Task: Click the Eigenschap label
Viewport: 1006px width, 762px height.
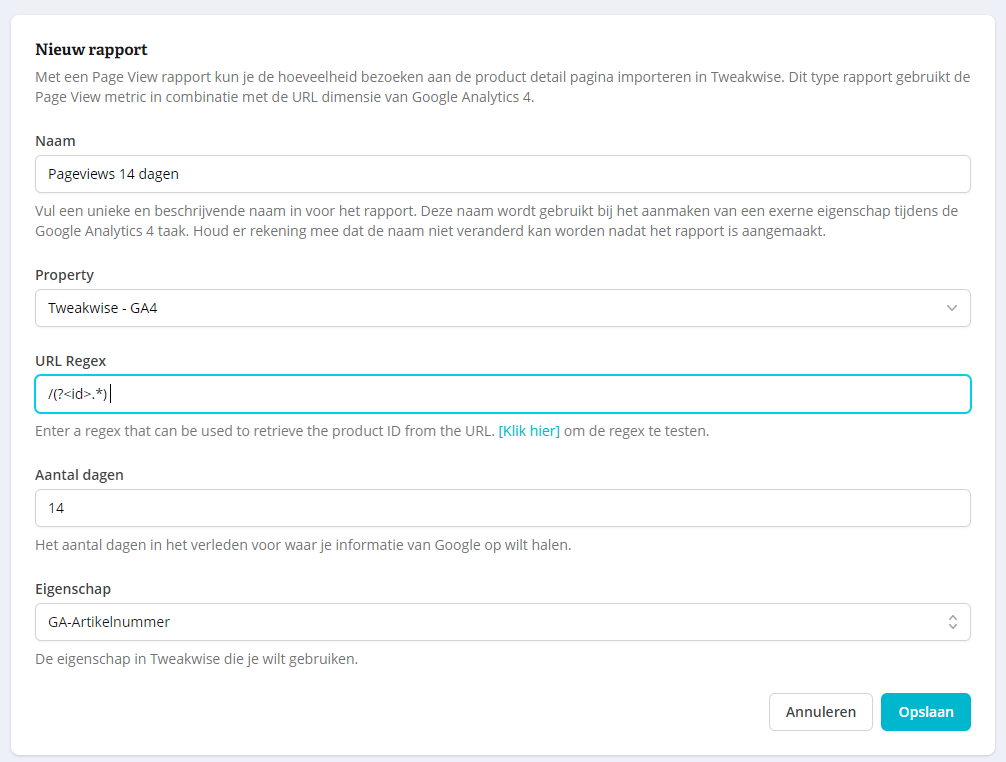Action: click(x=73, y=589)
